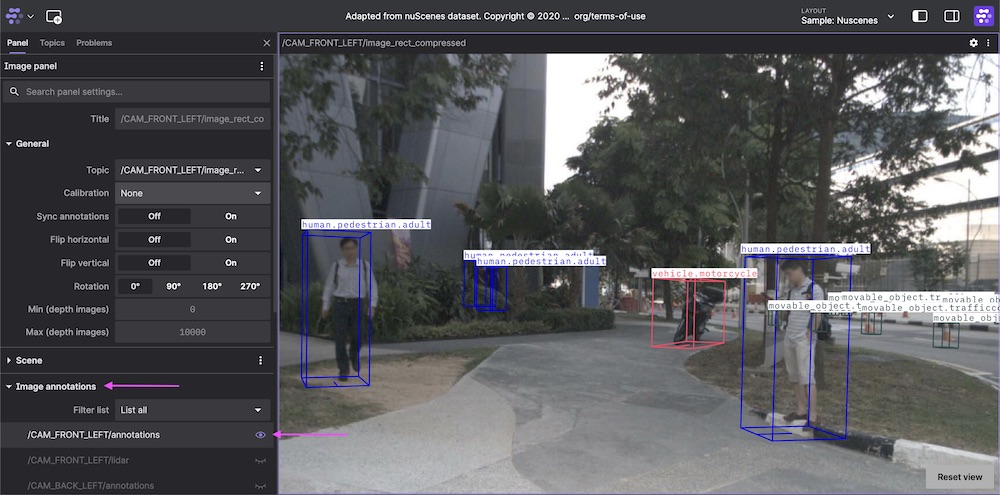Select the 0° rotation option
The image size is (1000, 495).
click(x=135, y=286)
